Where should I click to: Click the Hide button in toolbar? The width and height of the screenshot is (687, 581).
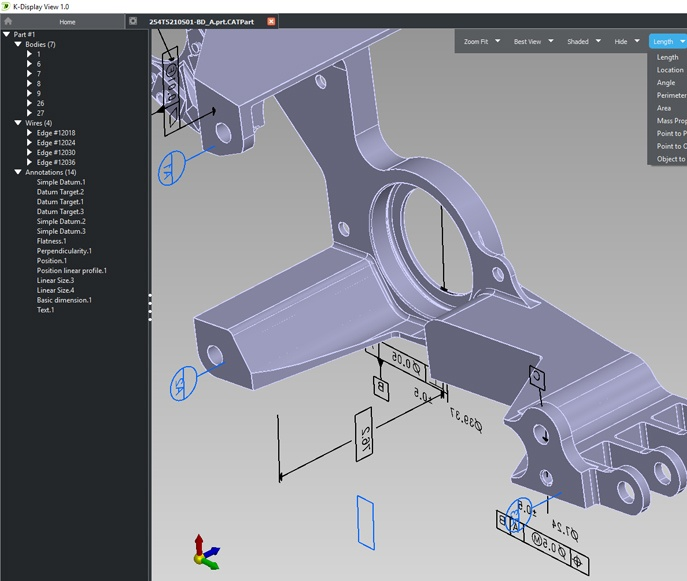tap(621, 41)
